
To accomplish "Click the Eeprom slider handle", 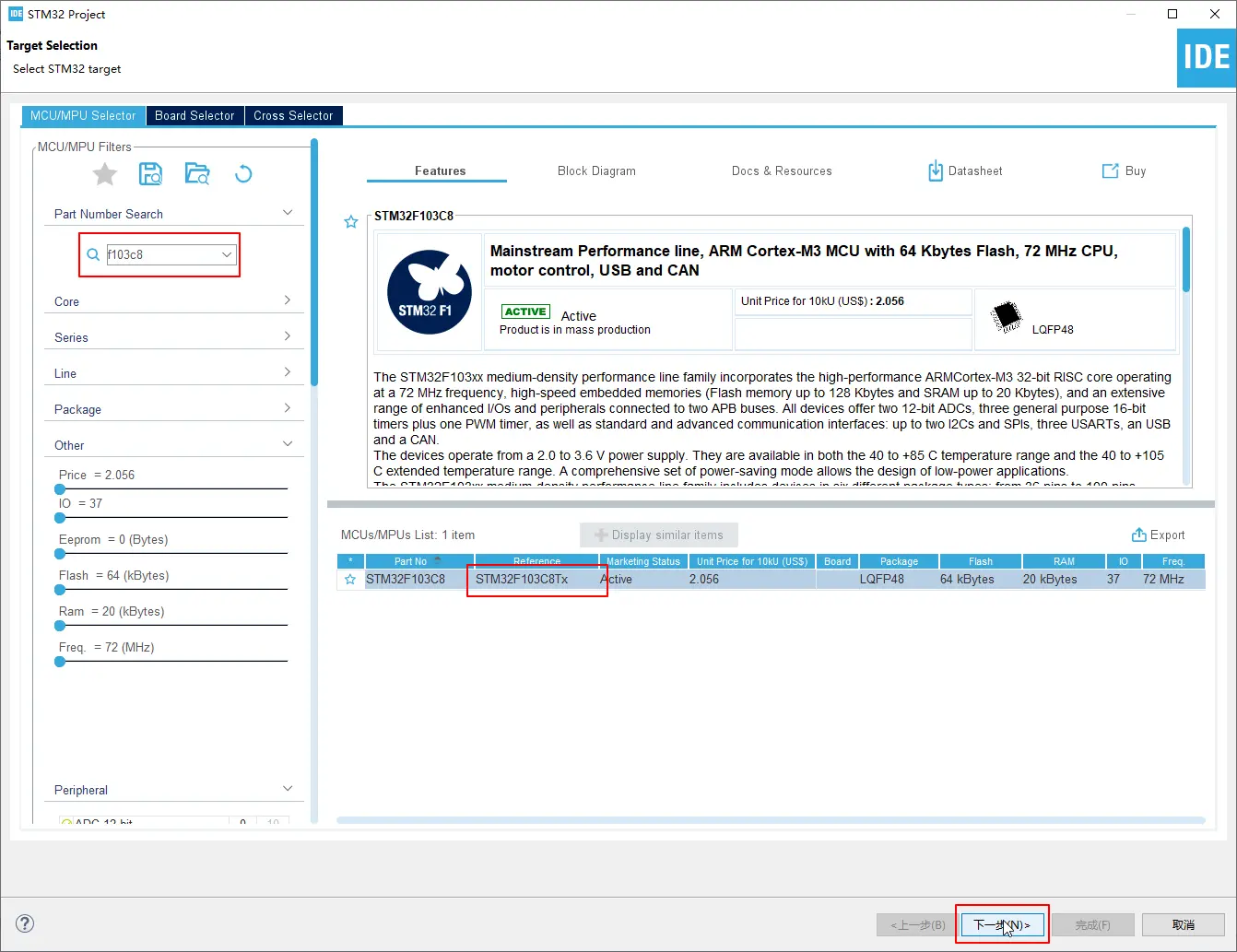I will [60, 554].
